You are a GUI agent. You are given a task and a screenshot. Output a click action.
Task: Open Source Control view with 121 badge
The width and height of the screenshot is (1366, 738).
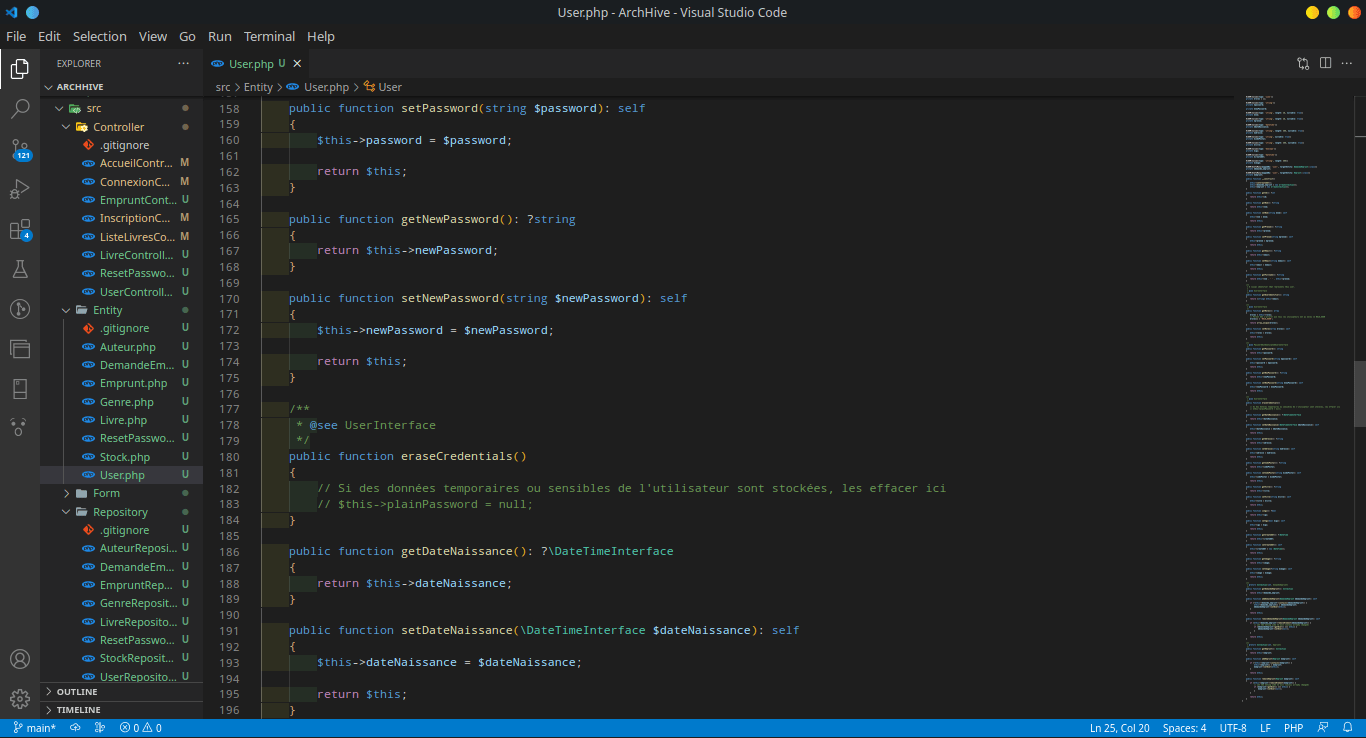[x=20, y=149]
